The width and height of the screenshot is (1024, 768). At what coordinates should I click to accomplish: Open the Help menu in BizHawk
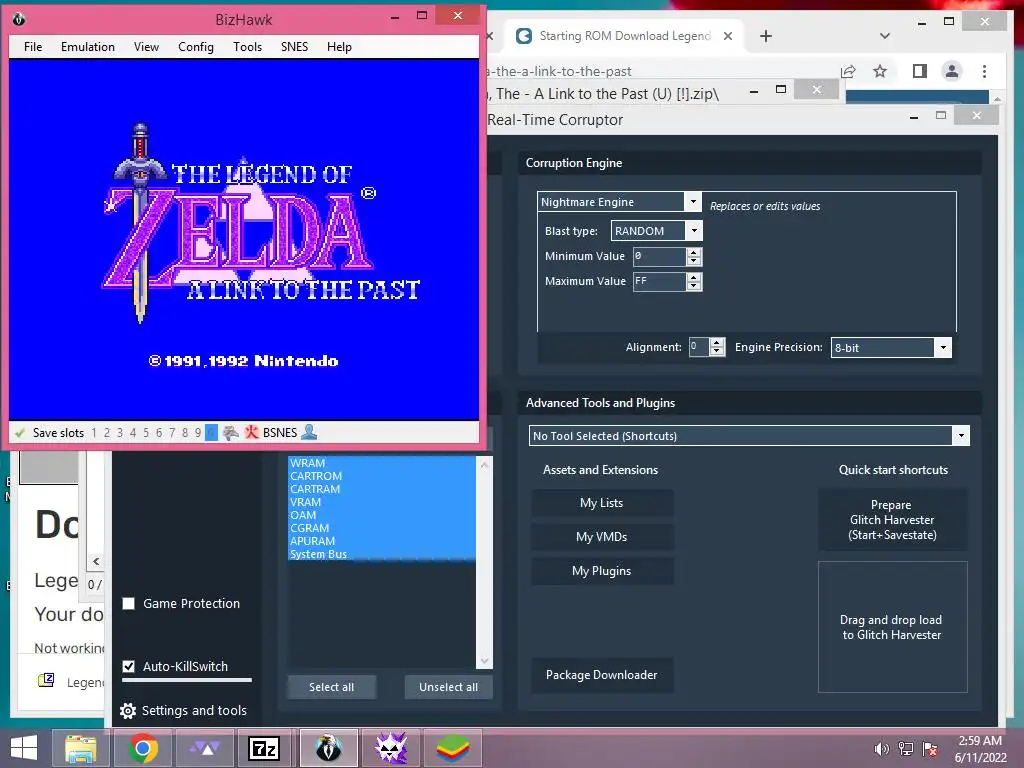[339, 46]
